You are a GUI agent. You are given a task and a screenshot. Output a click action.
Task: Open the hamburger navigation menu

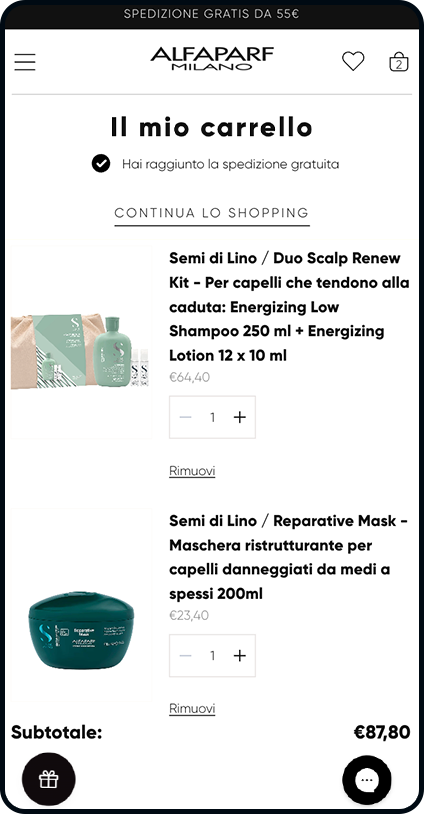[25, 62]
